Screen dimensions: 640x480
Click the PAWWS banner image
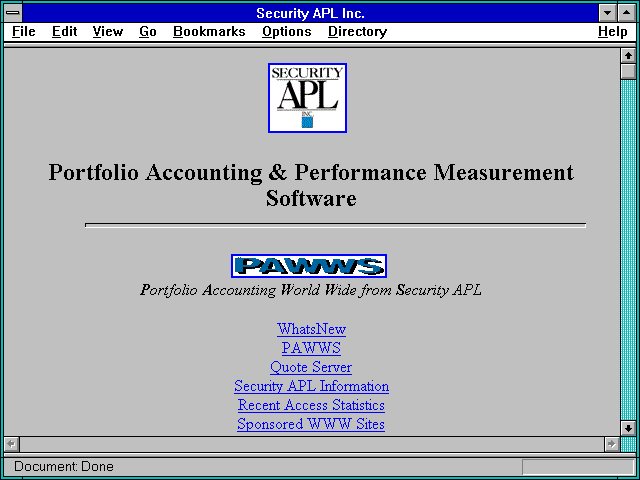(x=309, y=266)
